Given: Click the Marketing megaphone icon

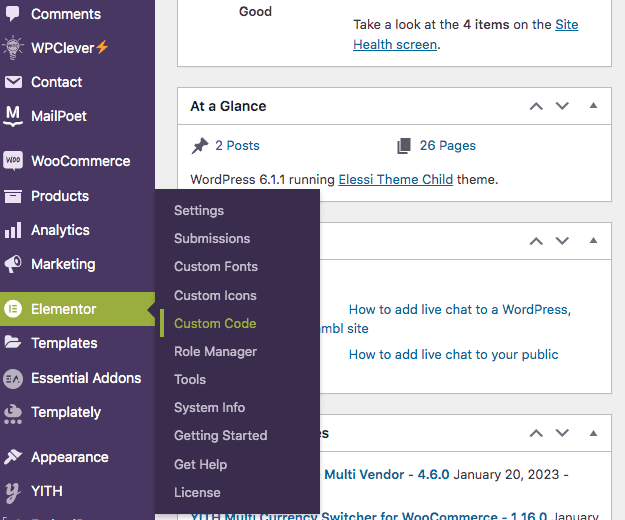Looking at the screenshot, I should pos(13,265).
